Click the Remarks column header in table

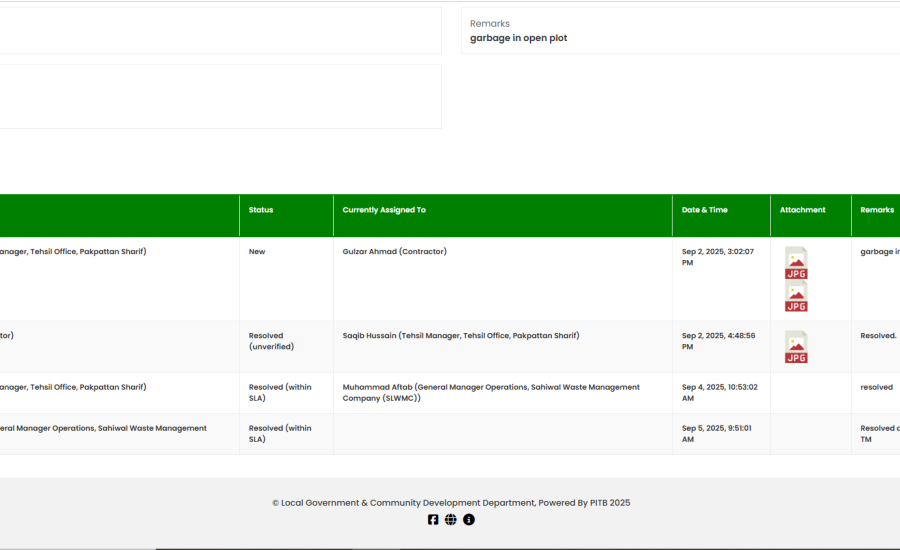[x=877, y=210]
